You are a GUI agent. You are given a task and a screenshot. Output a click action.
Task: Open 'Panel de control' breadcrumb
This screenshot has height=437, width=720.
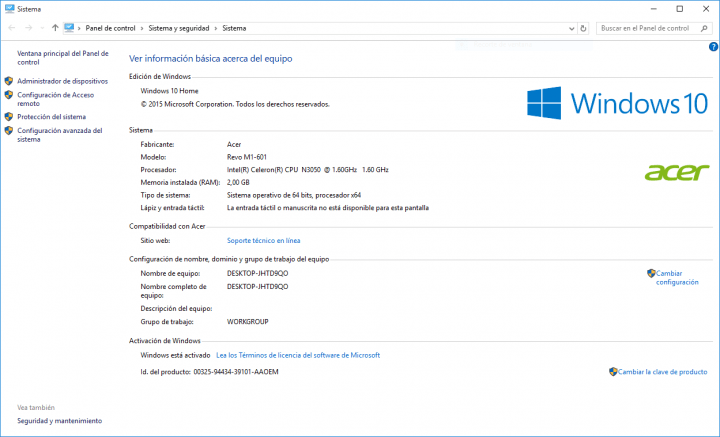(111, 28)
